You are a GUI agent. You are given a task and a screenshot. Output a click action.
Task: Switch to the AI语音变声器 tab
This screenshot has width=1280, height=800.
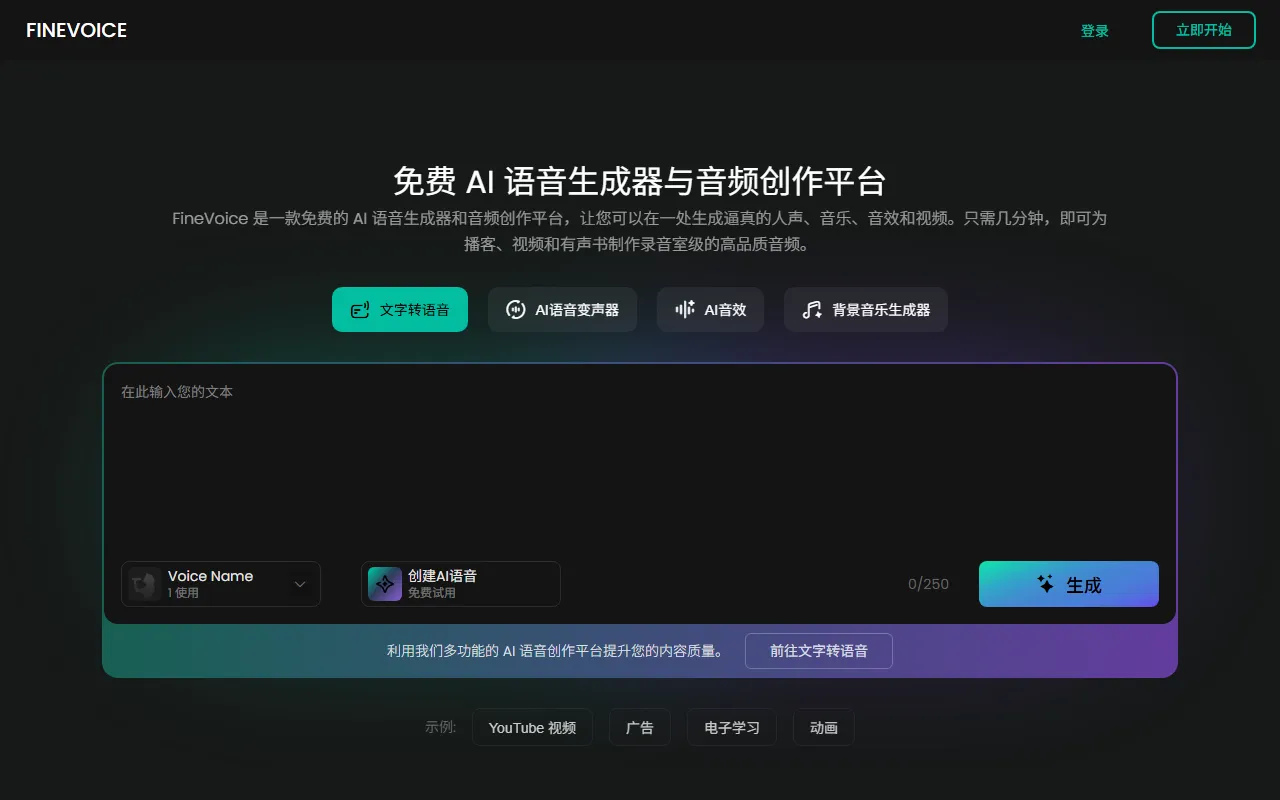[x=562, y=310]
